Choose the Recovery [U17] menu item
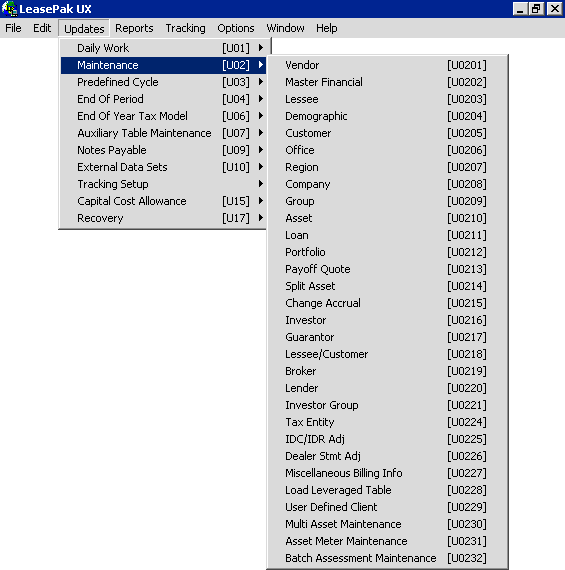Screen dimensions: 565x570 click(163, 218)
